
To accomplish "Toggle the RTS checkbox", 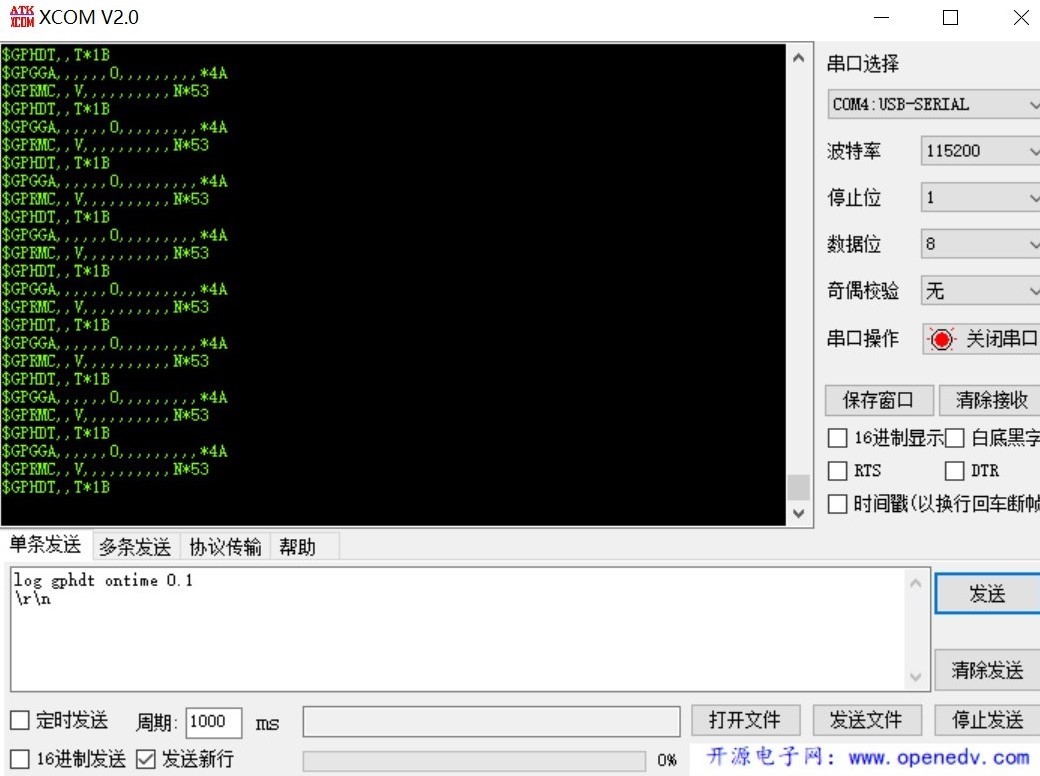I will (x=837, y=470).
